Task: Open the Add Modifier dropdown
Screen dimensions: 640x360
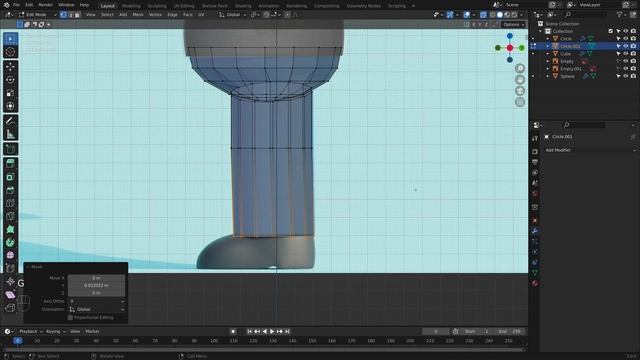Action: (591, 150)
